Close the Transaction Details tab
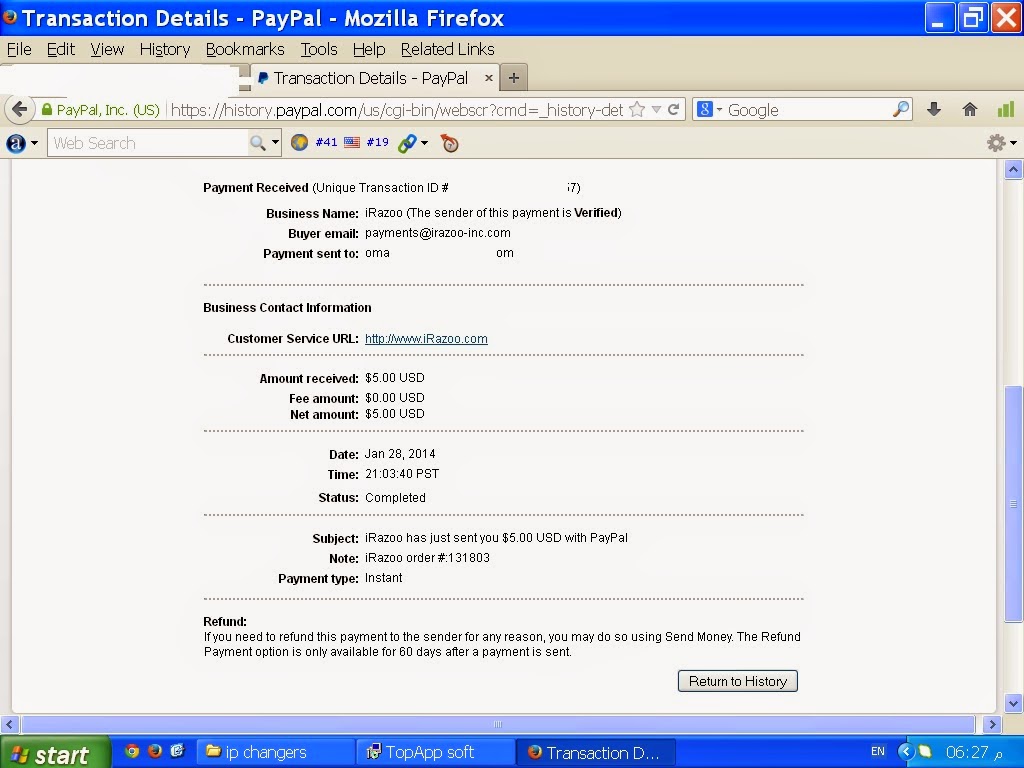 pos(488,78)
